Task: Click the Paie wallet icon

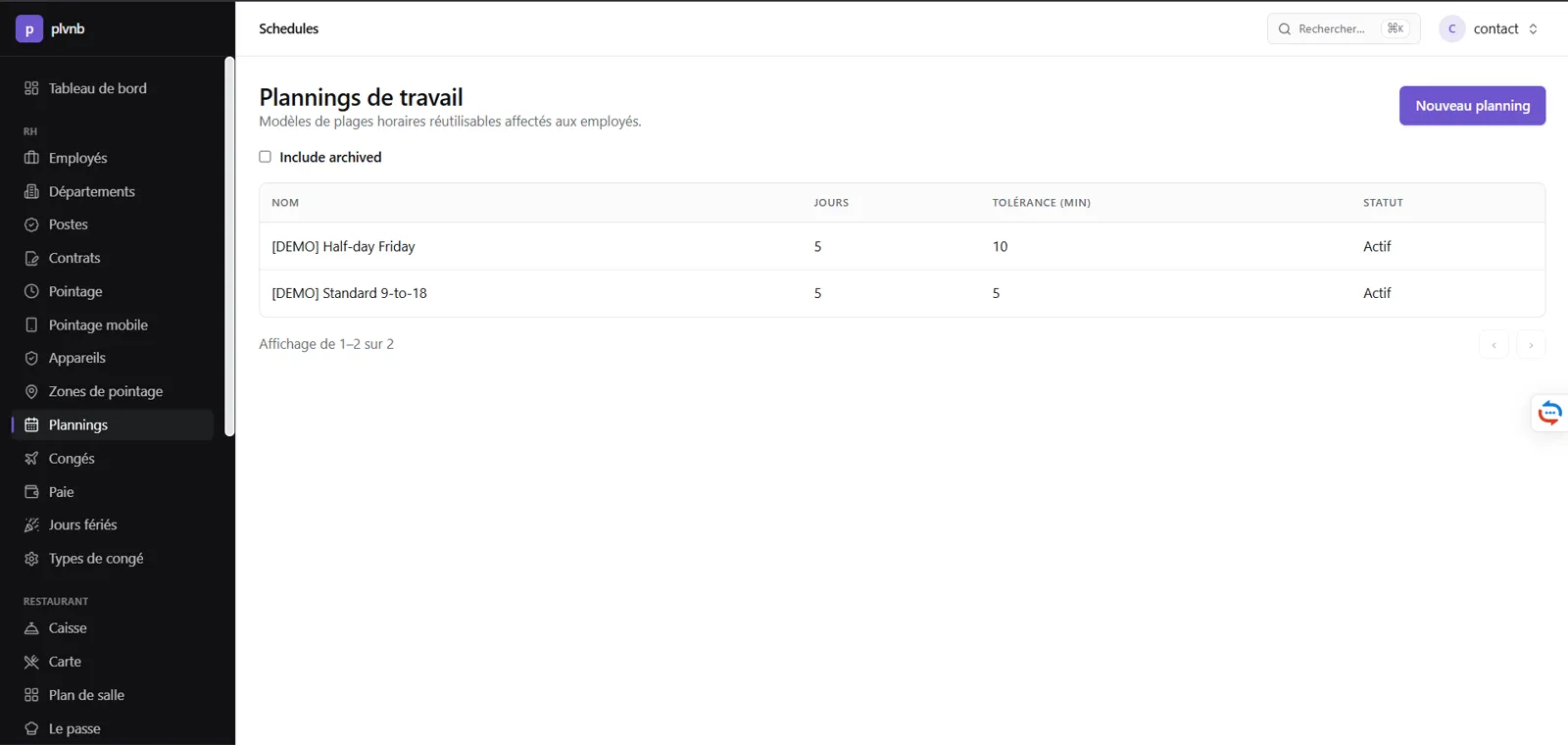Action: pos(31,491)
